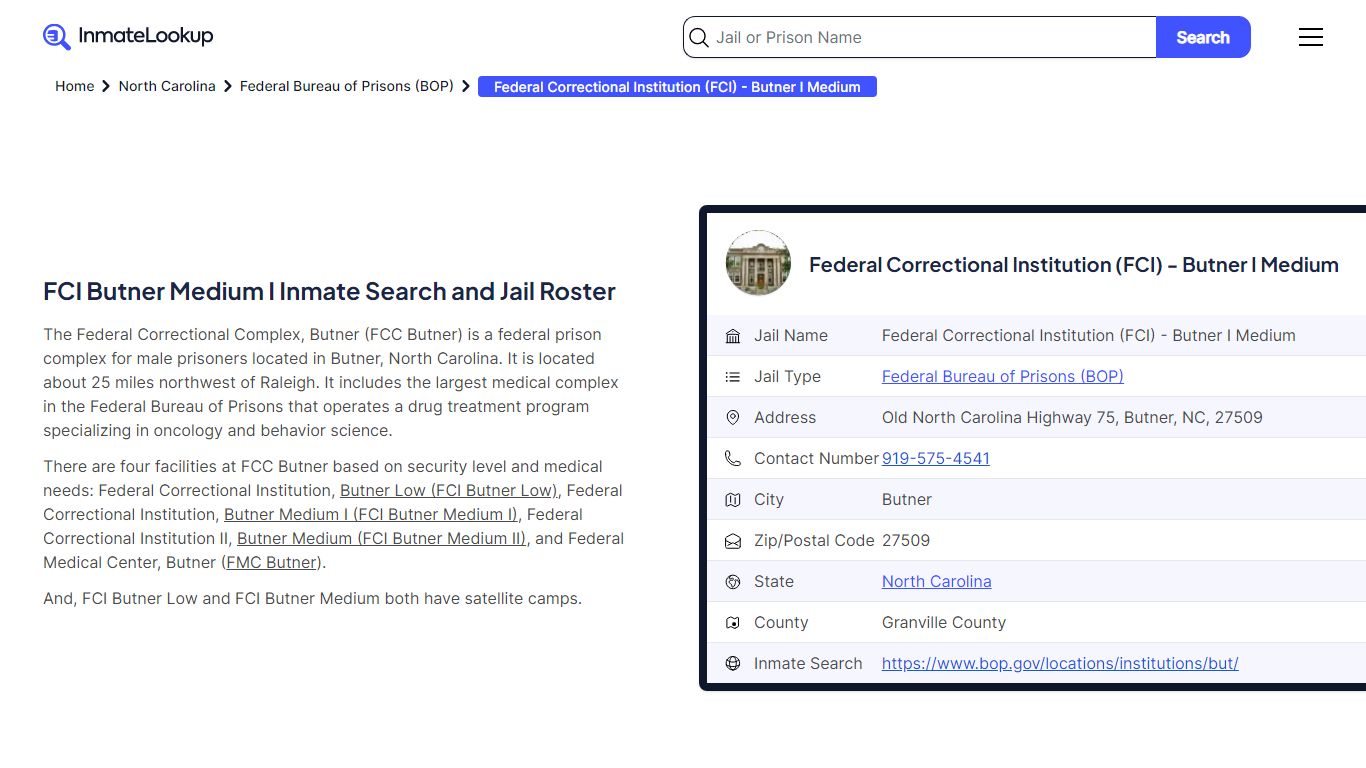Screen dimensions: 1366x768
Task: Click the Contact Number label
Action: tap(816, 458)
